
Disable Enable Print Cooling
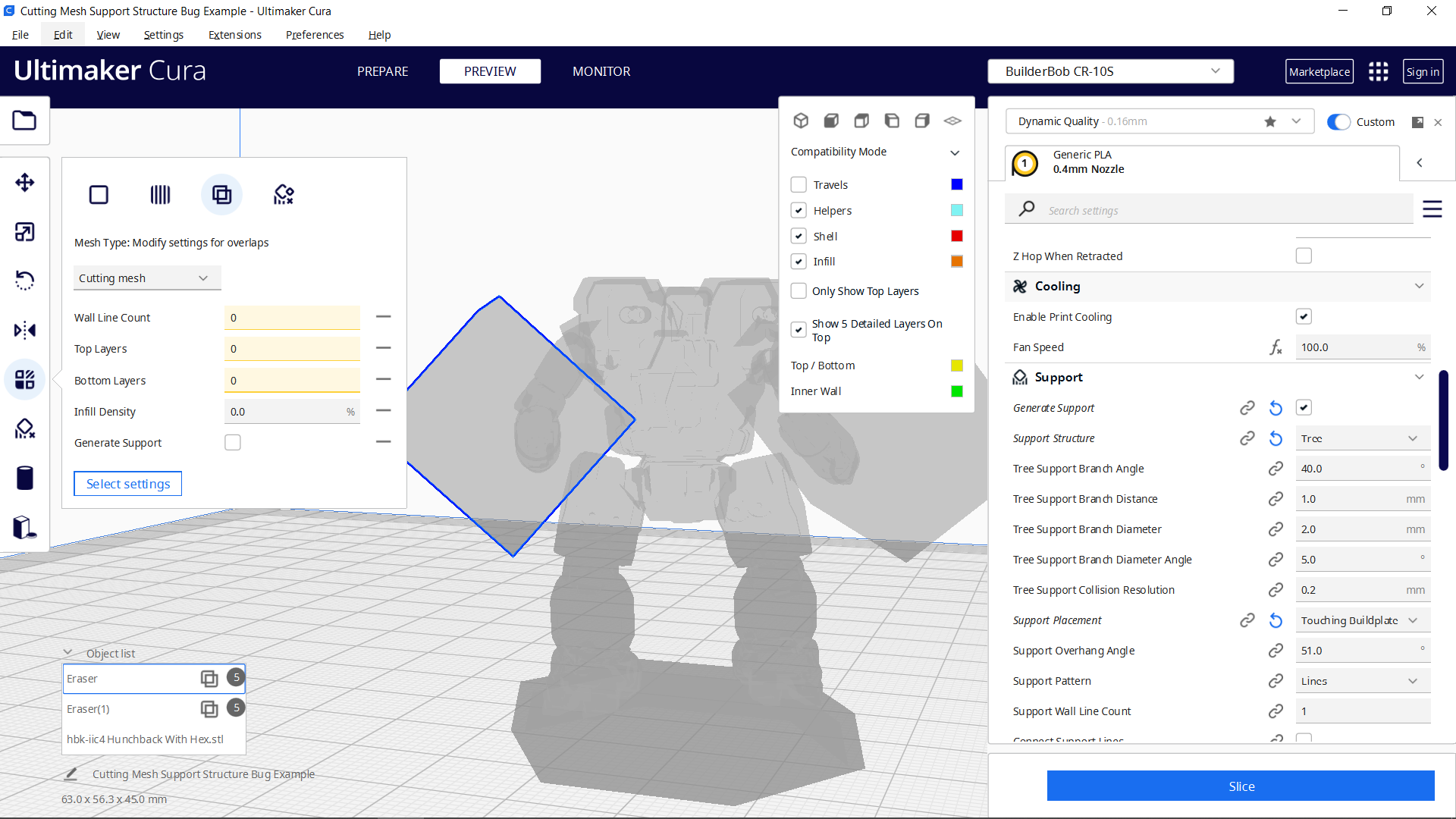click(x=1303, y=316)
